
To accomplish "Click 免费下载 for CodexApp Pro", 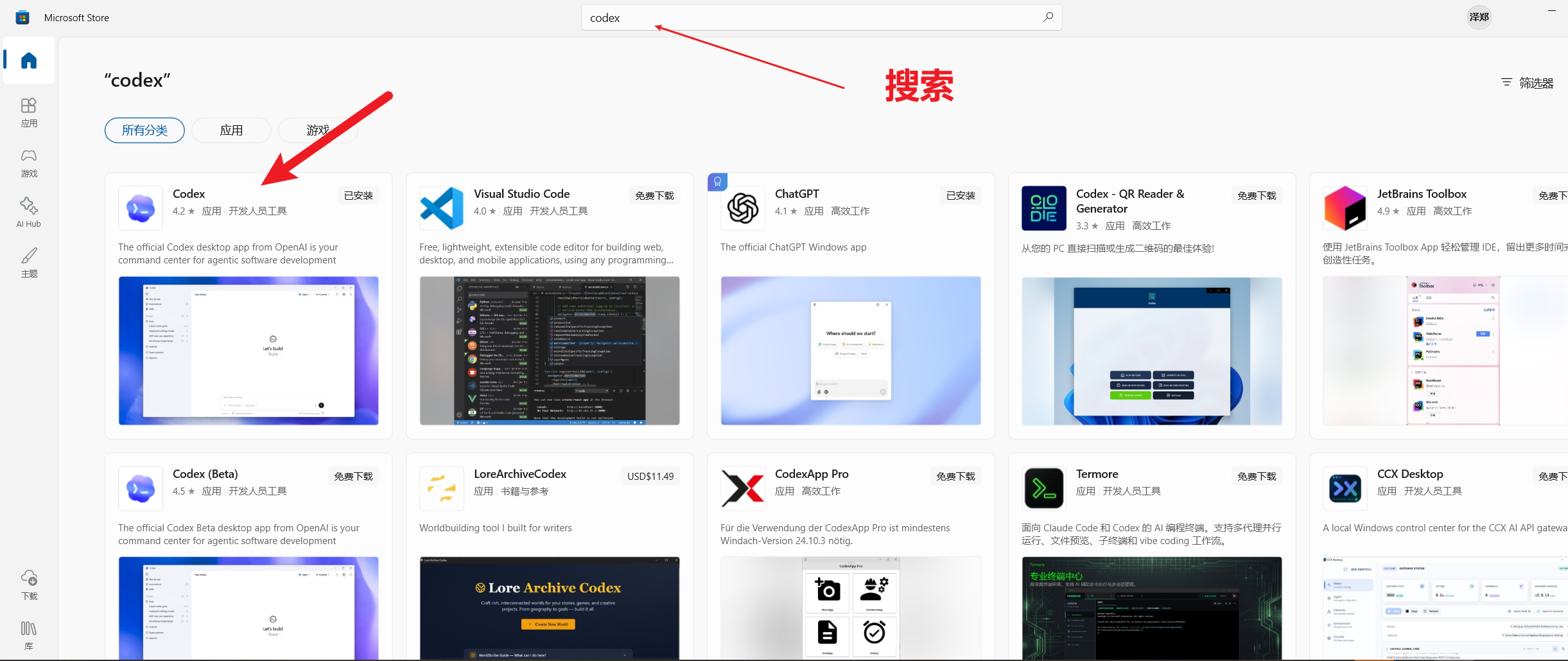I will (x=955, y=476).
